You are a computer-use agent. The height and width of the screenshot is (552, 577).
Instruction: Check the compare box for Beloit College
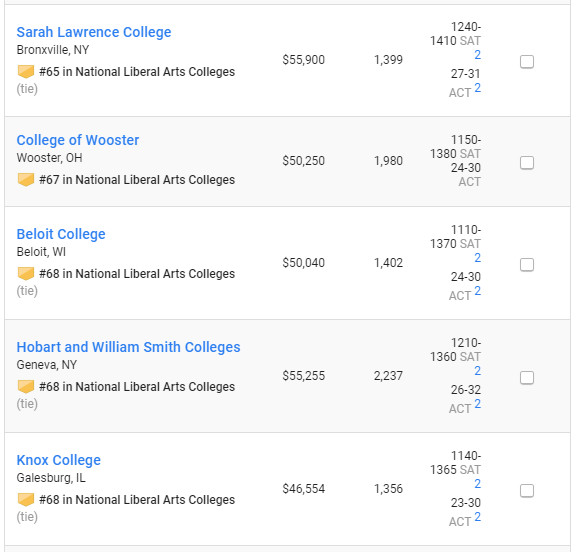527,265
